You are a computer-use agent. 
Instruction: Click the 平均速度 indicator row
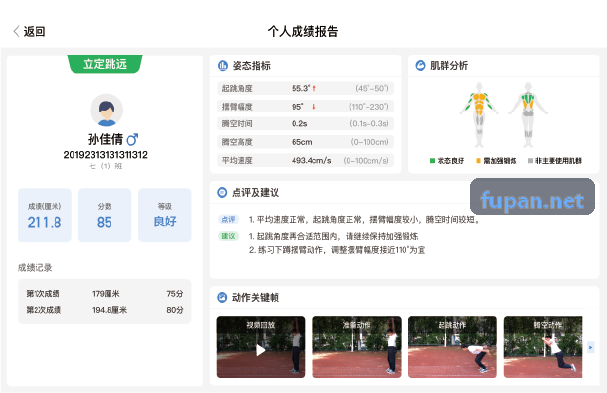pos(305,160)
